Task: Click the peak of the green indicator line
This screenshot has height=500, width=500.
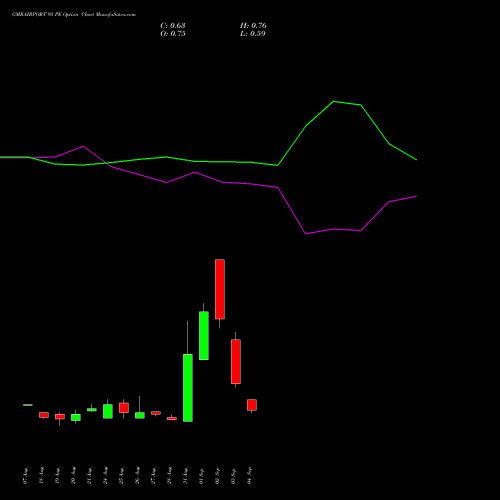Action: click(x=334, y=101)
